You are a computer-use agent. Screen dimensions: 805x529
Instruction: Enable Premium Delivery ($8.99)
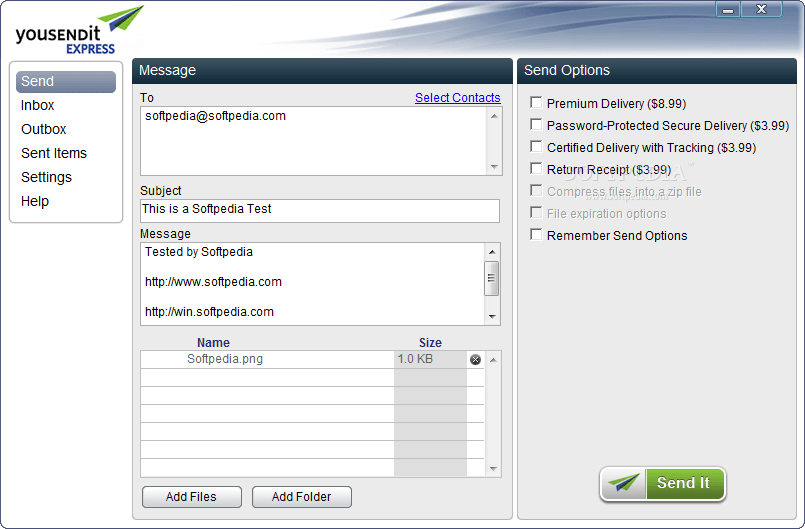536,103
